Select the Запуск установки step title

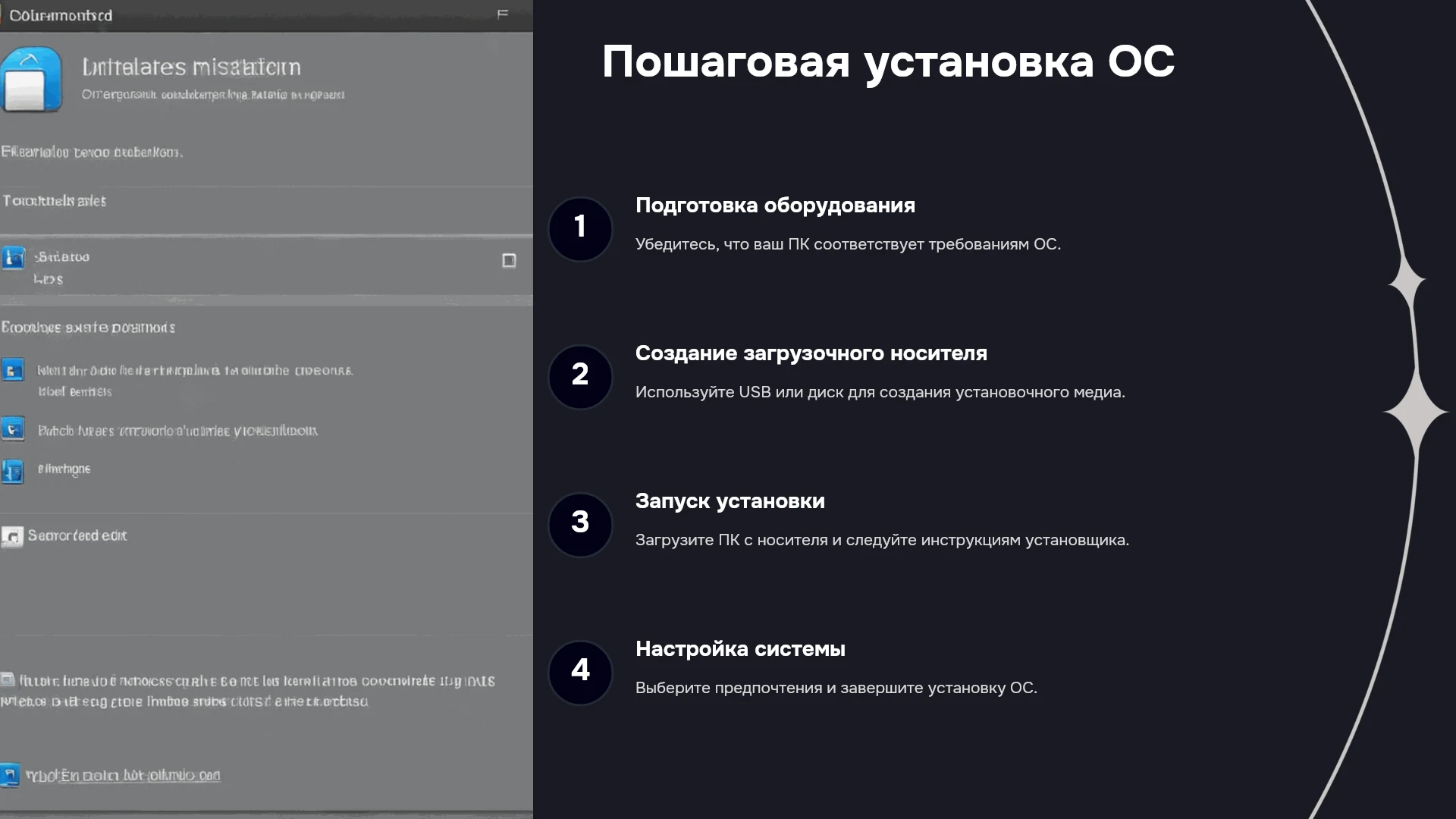pos(730,501)
